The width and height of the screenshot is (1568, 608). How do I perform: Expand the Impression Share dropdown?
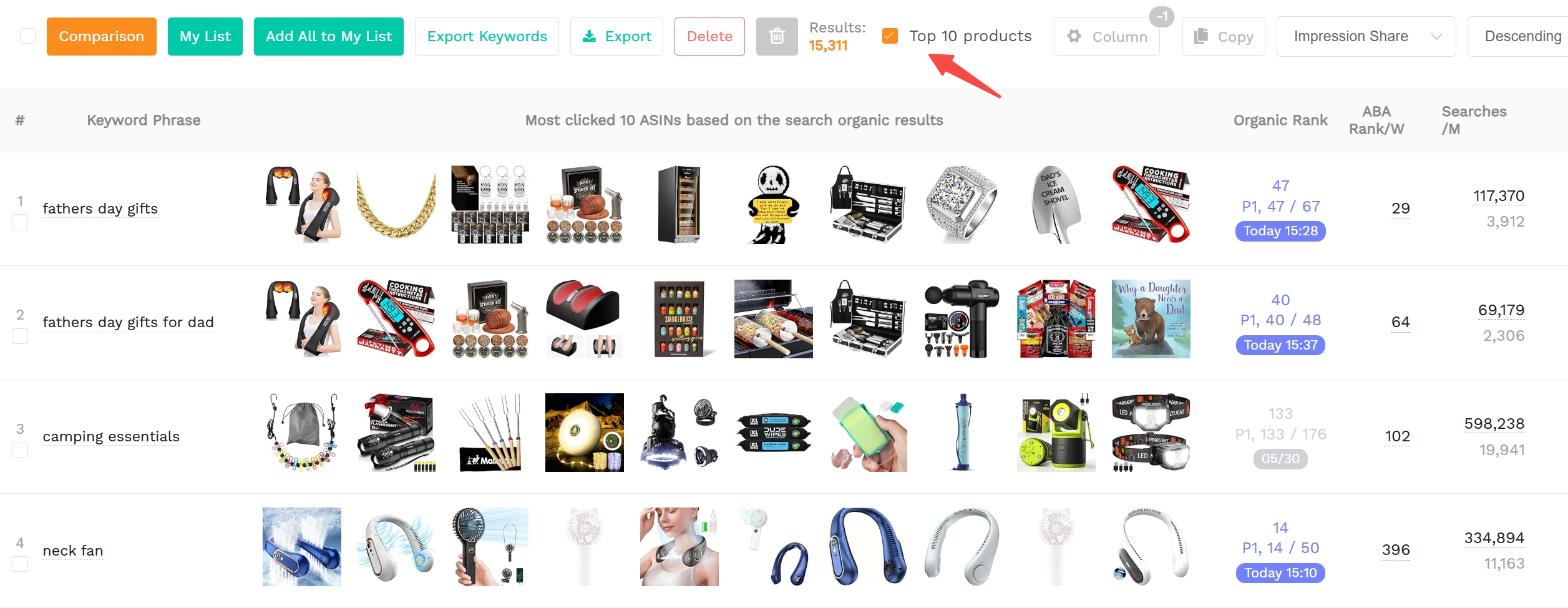pyautogui.click(x=1366, y=36)
